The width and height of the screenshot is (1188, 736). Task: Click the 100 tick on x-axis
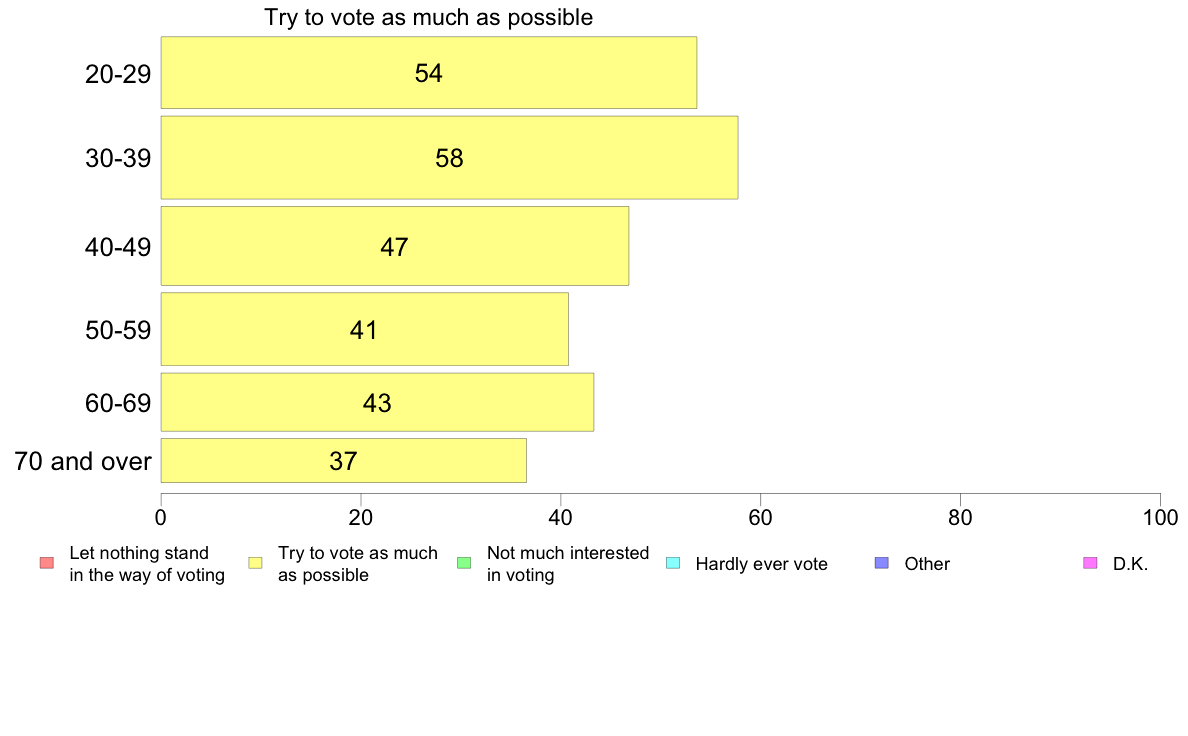pyautogui.click(x=1160, y=518)
